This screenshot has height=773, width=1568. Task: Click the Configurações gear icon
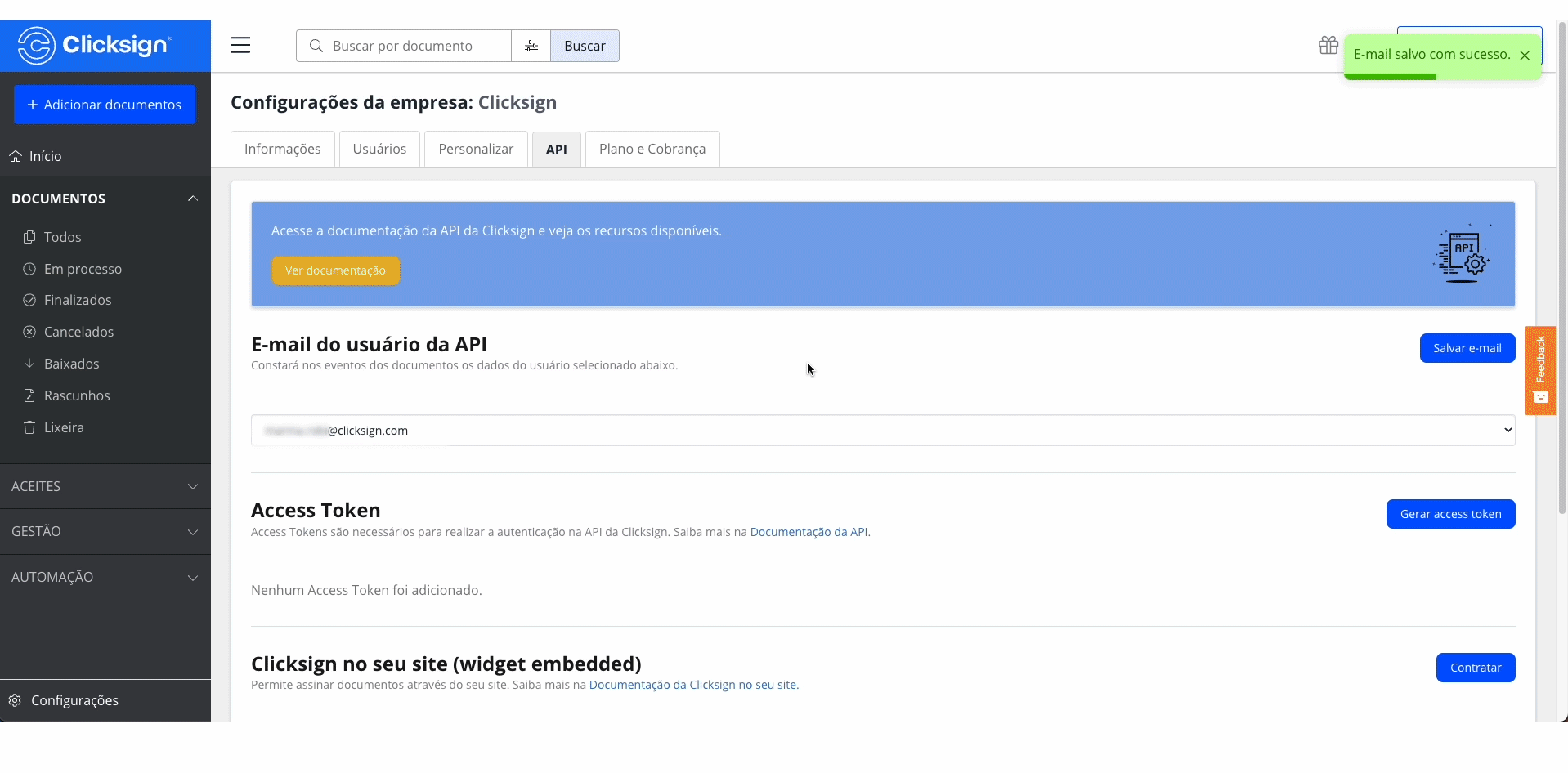coord(15,700)
